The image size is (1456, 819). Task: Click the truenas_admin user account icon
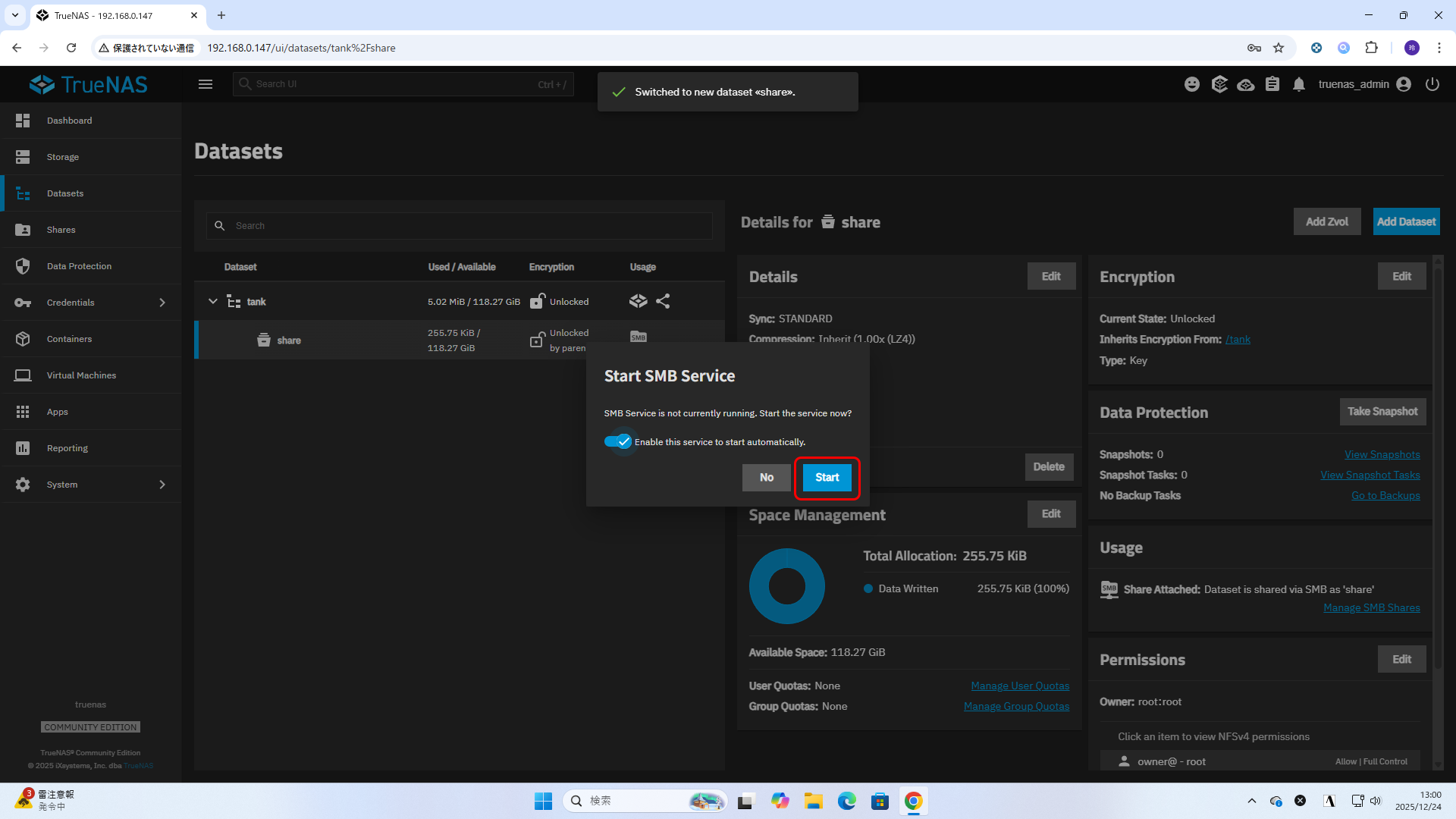tap(1404, 84)
